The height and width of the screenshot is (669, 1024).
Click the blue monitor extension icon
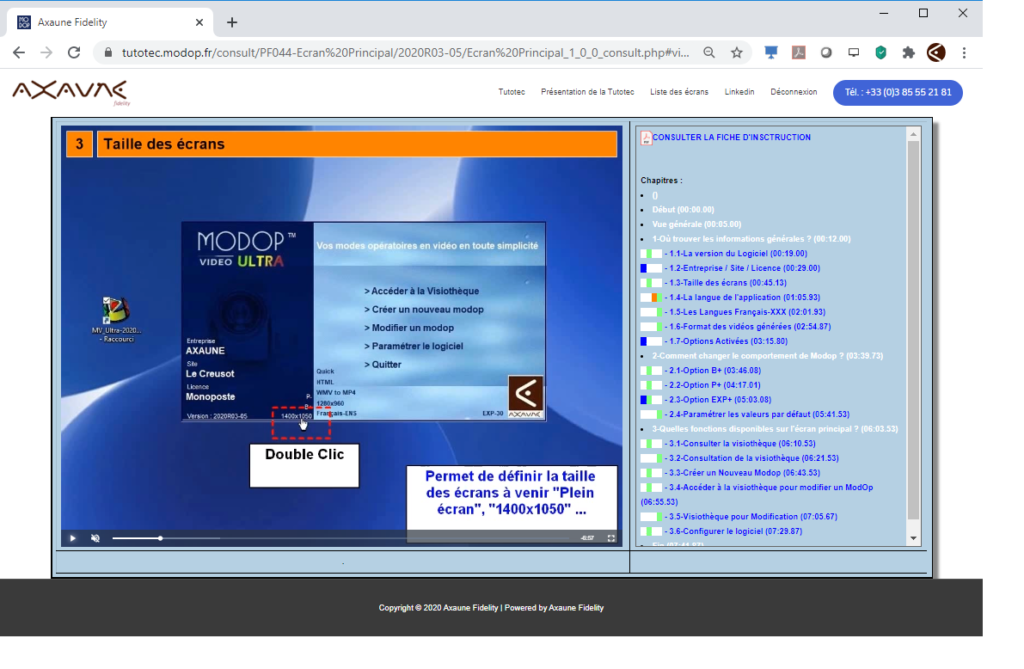coord(771,53)
